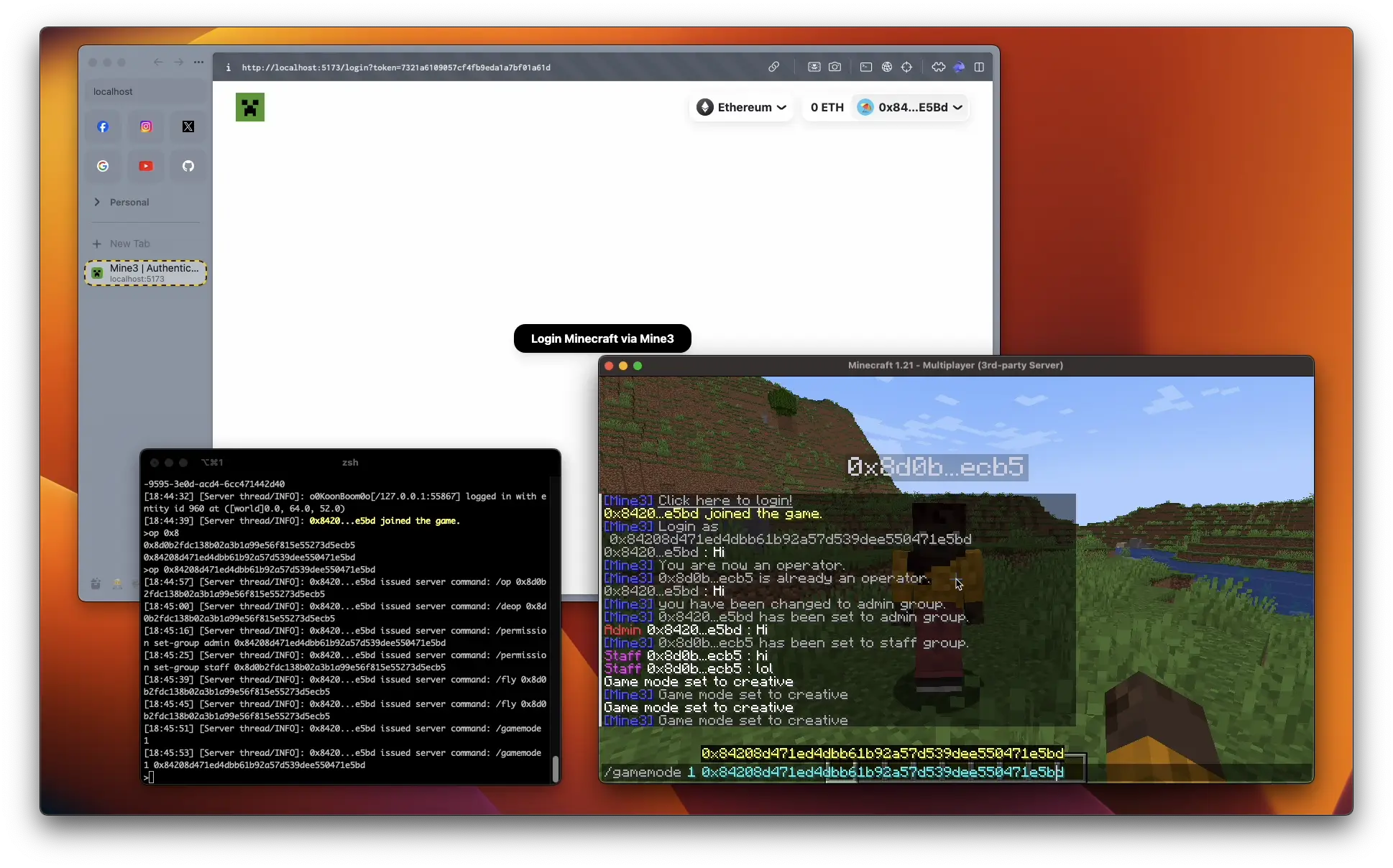This screenshot has width=1393, height=868.
Task: Click the archive icon at browser sidebar bottom
Action: click(96, 583)
